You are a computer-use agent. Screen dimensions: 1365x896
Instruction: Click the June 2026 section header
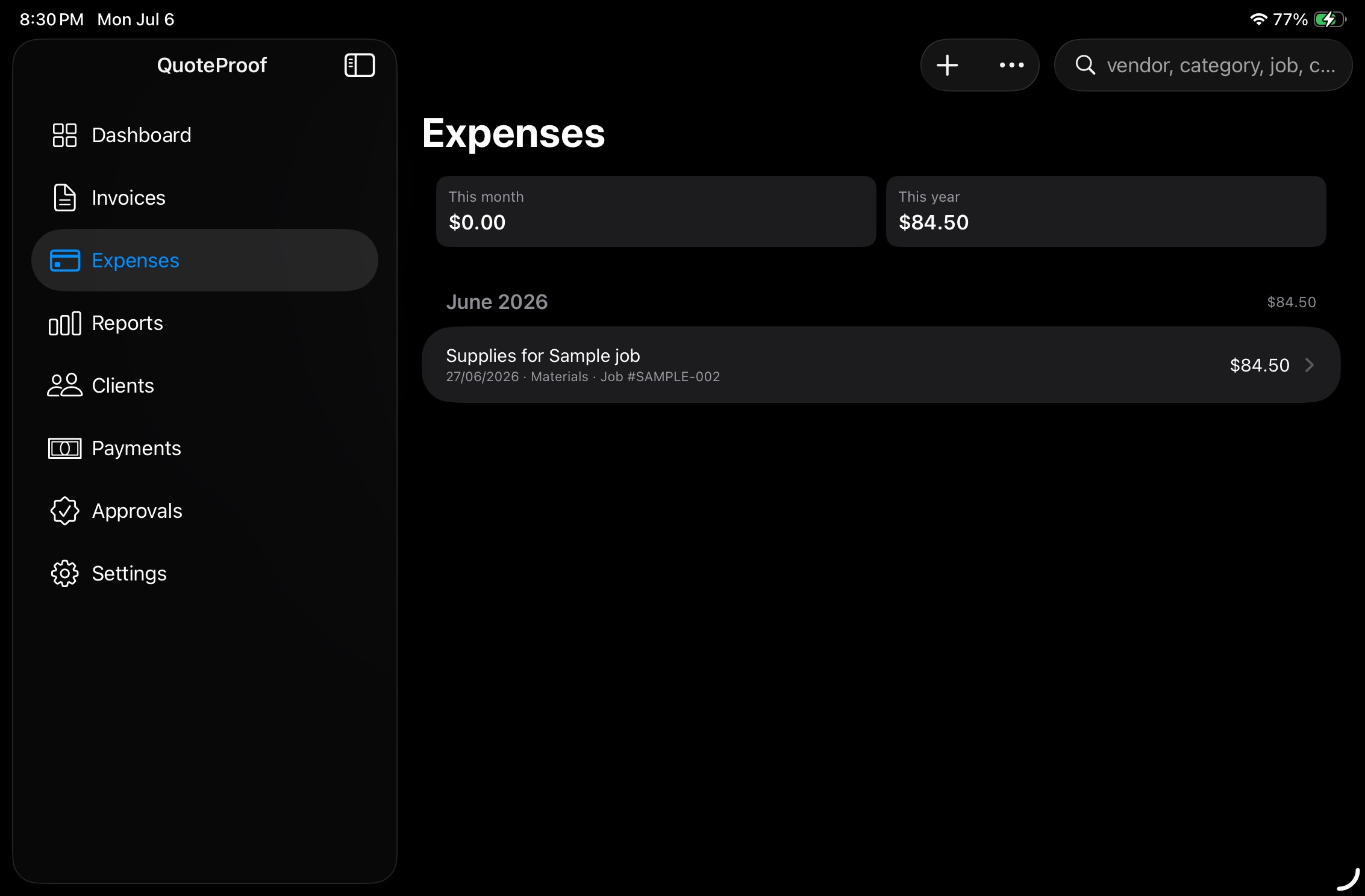(497, 302)
